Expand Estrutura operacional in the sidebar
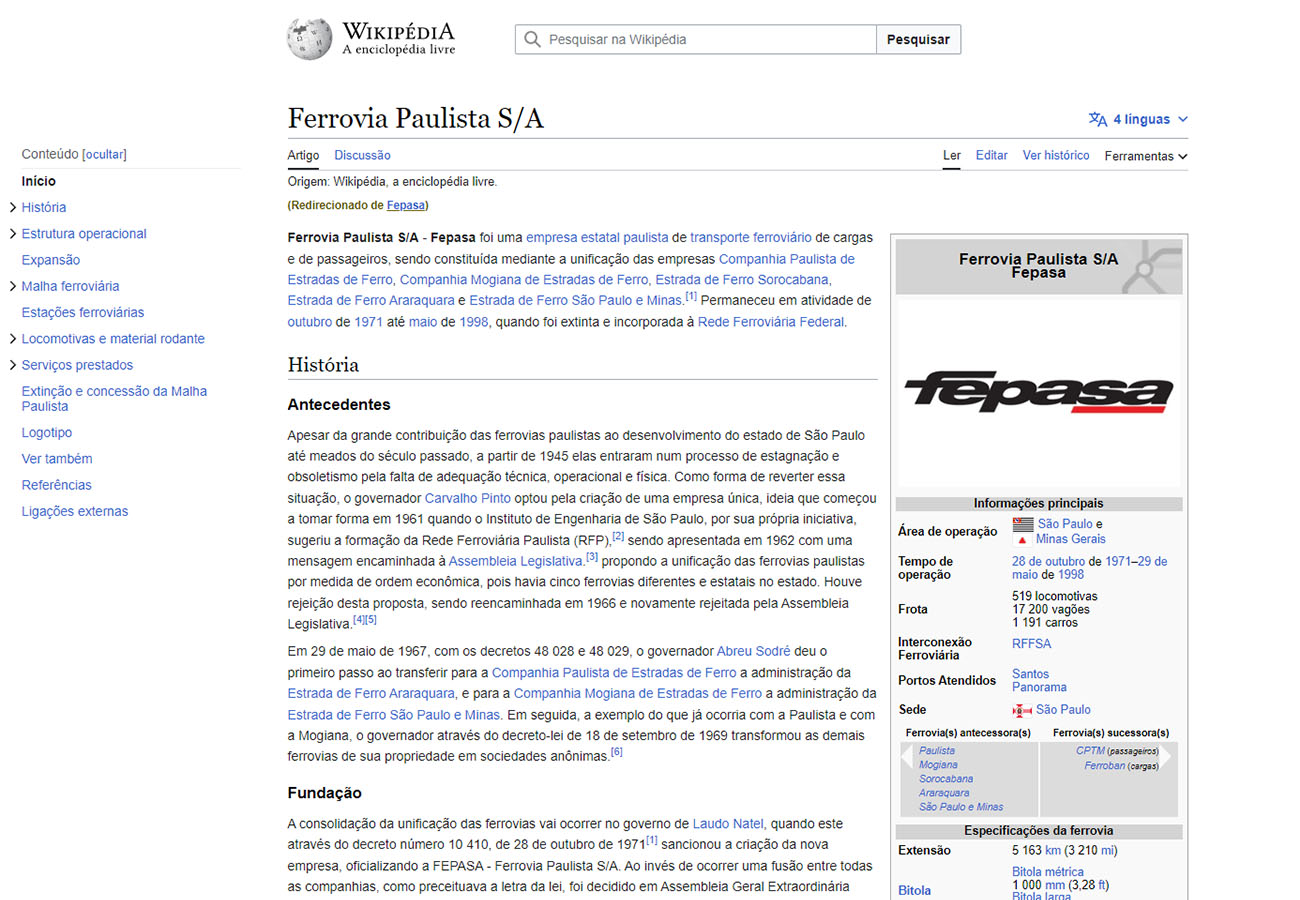This screenshot has height=900, width=1300. [12, 234]
